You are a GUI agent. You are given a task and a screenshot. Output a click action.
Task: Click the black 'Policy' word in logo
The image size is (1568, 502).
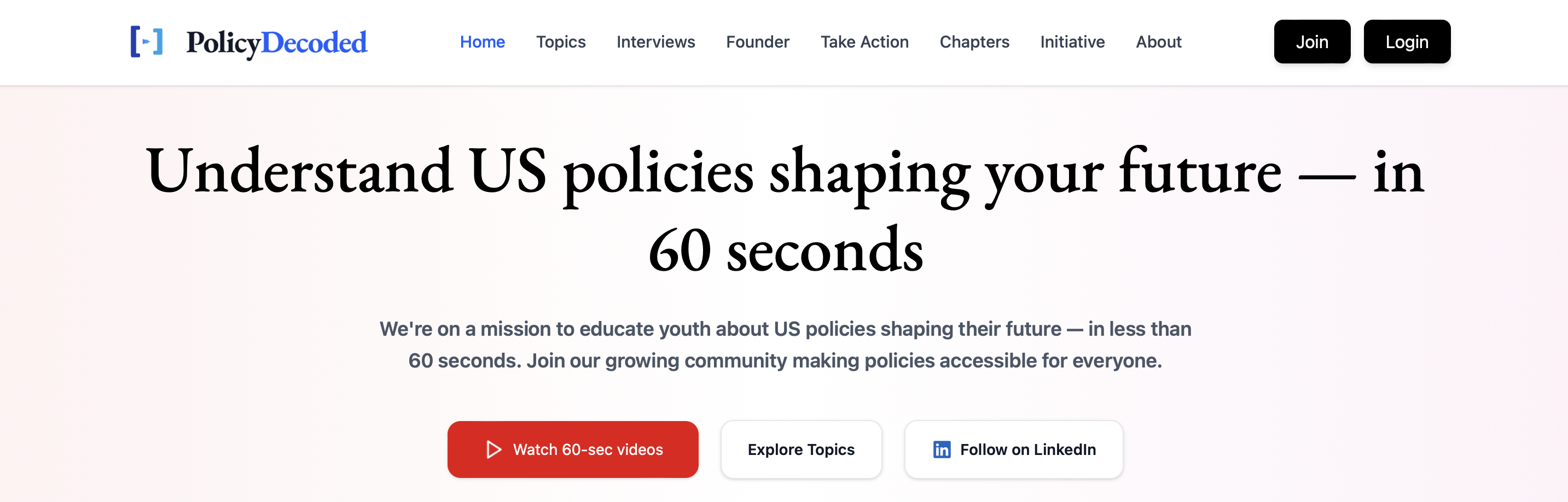coord(223,43)
